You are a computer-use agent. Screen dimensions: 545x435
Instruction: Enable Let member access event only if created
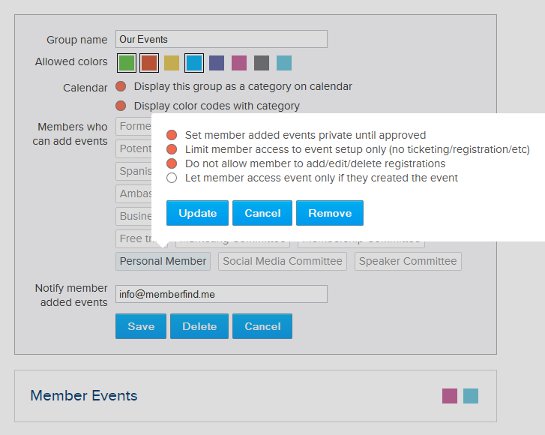(x=171, y=178)
